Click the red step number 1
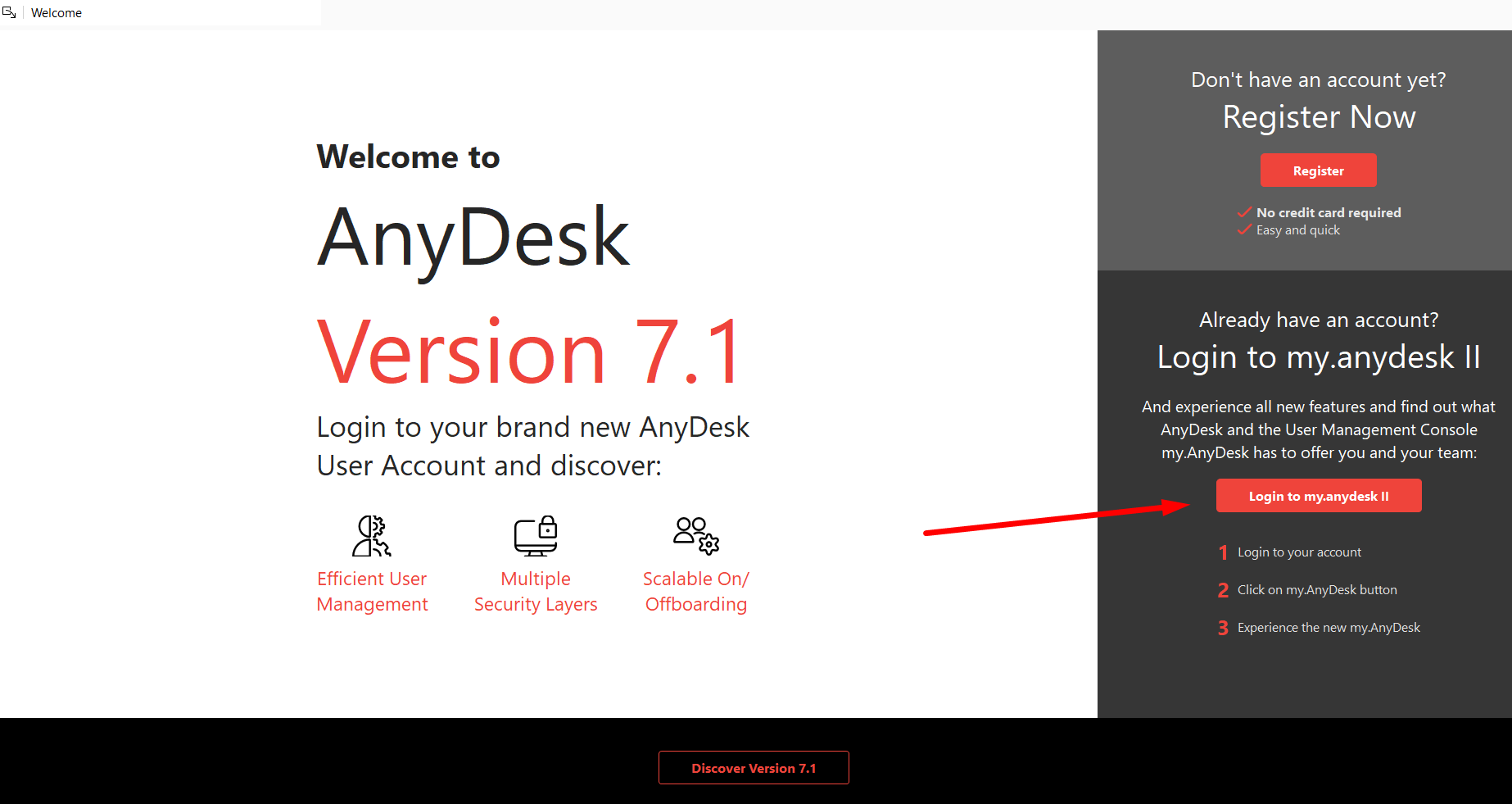The height and width of the screenshot is (804, 1512). pos(1223,552)
